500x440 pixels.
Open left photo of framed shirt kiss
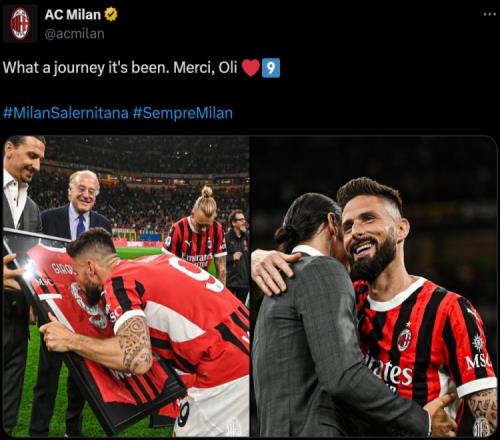126,286
